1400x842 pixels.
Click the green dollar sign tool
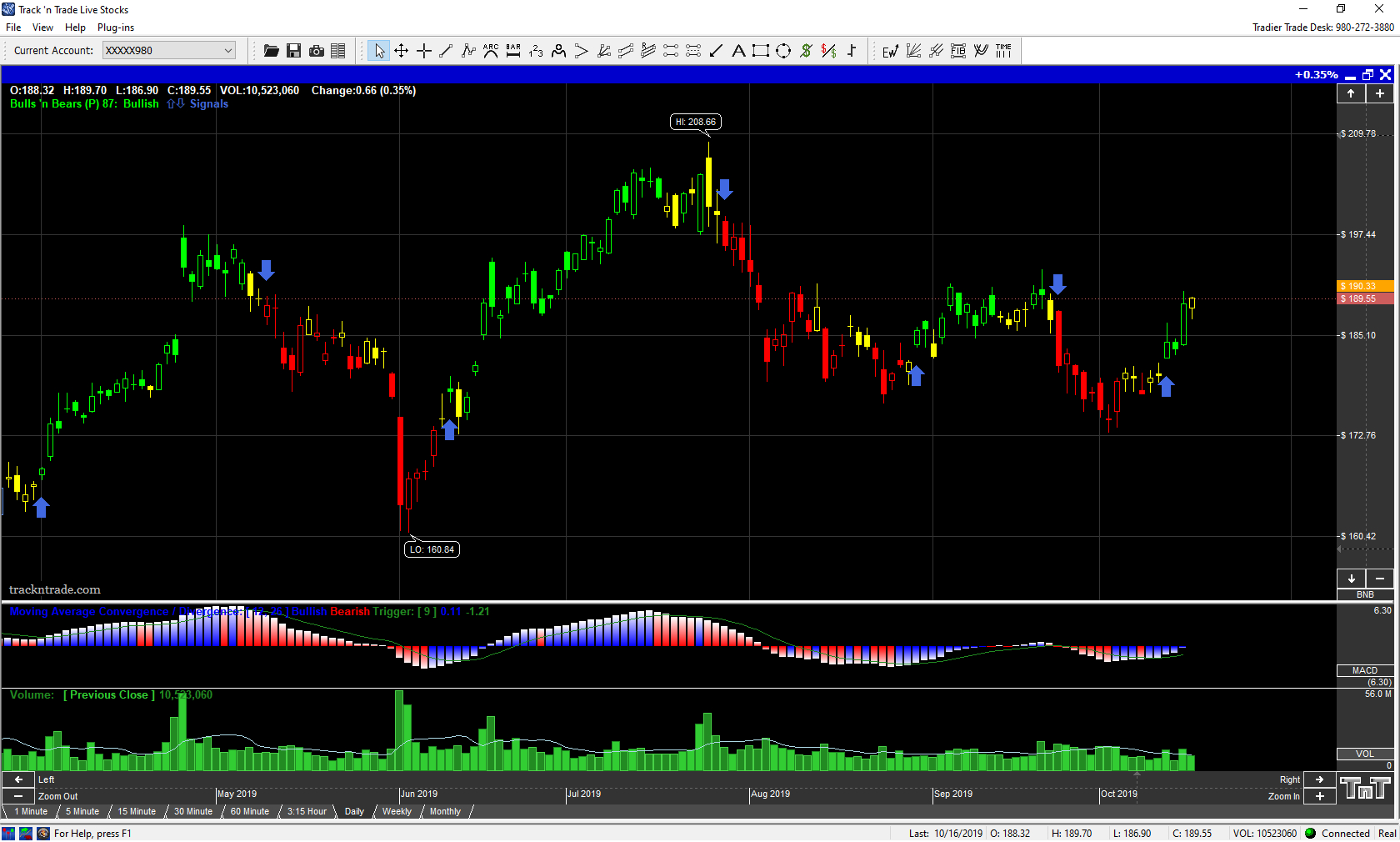coord(806,51)
